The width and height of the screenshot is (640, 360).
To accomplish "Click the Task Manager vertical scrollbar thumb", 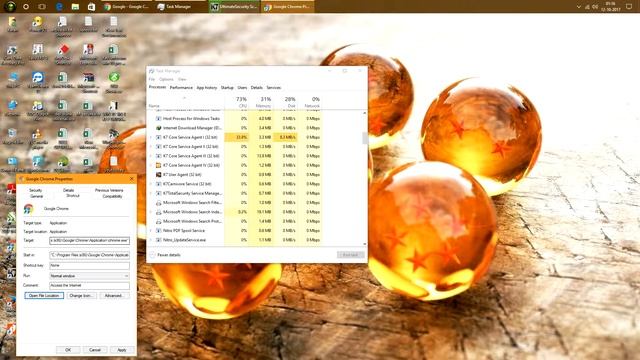I will coord(365,138).
